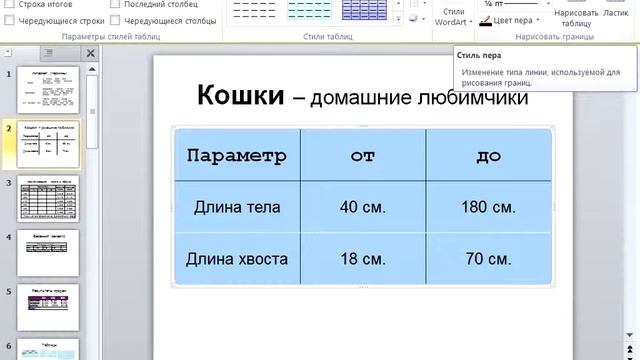Click the Стили таблиц group label

(x=328, y=37)
